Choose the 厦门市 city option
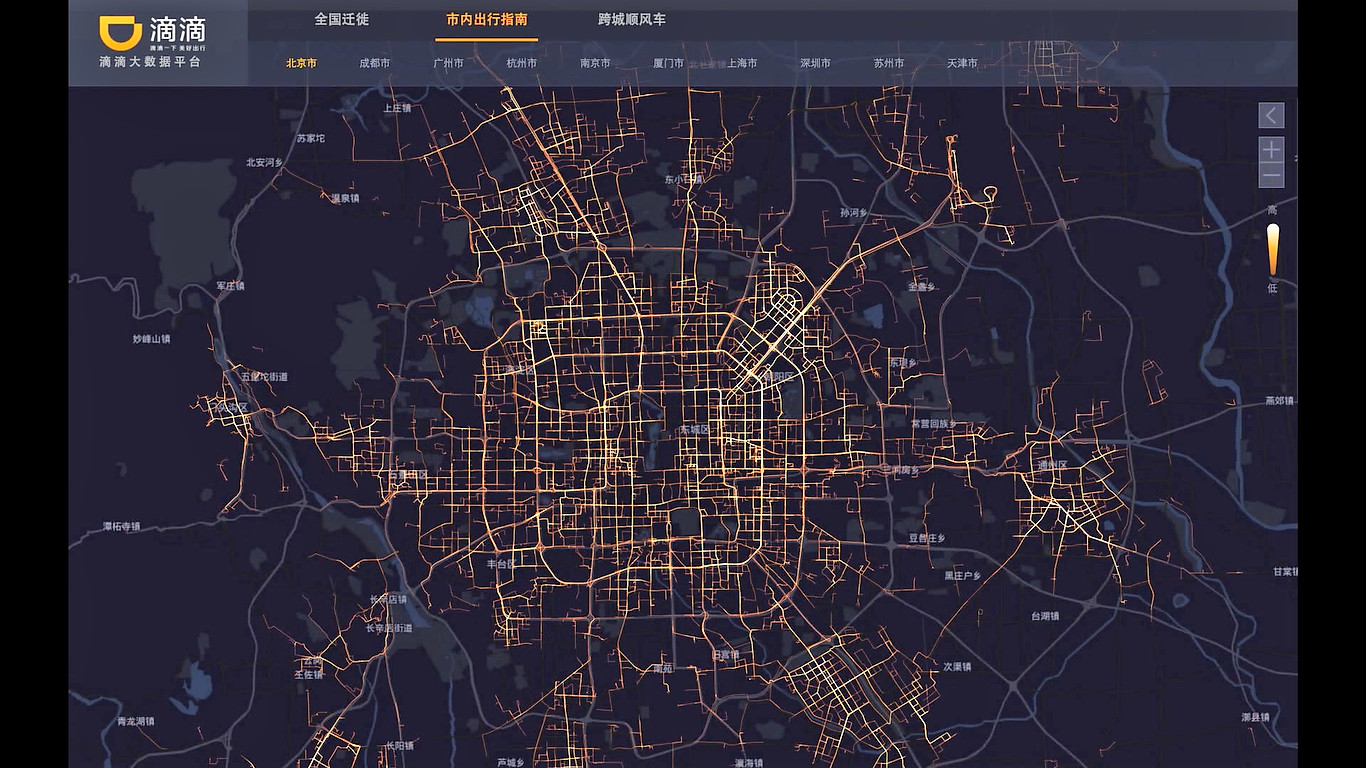The width and height of the screenshot is (1366, 768). pyautogui.click(x=668, y=63)
